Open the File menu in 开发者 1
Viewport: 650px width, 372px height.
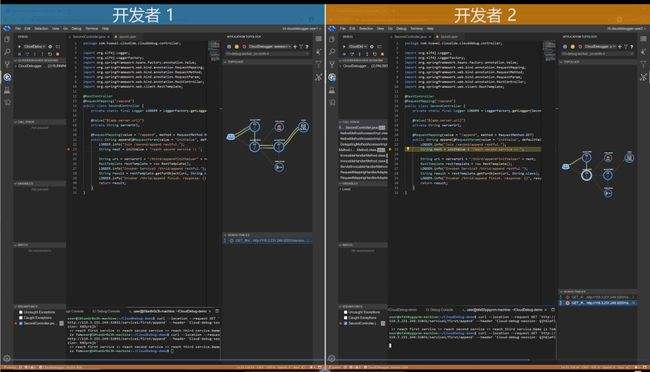[x=18, y=29]
